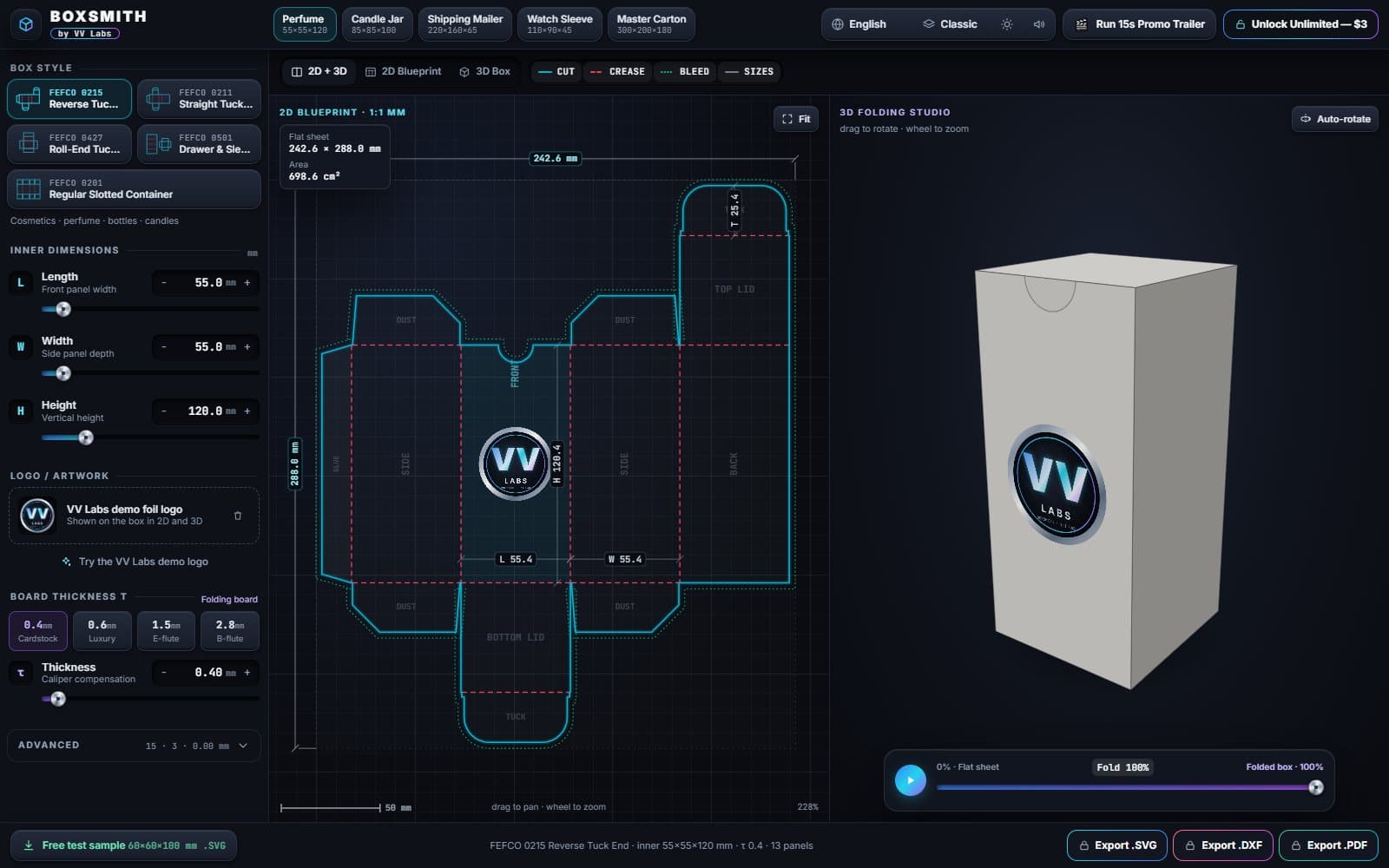This screenshot has width=1389, height=868.
Task: Switch to 2D + 3D view tab
Action: [319, 71]
